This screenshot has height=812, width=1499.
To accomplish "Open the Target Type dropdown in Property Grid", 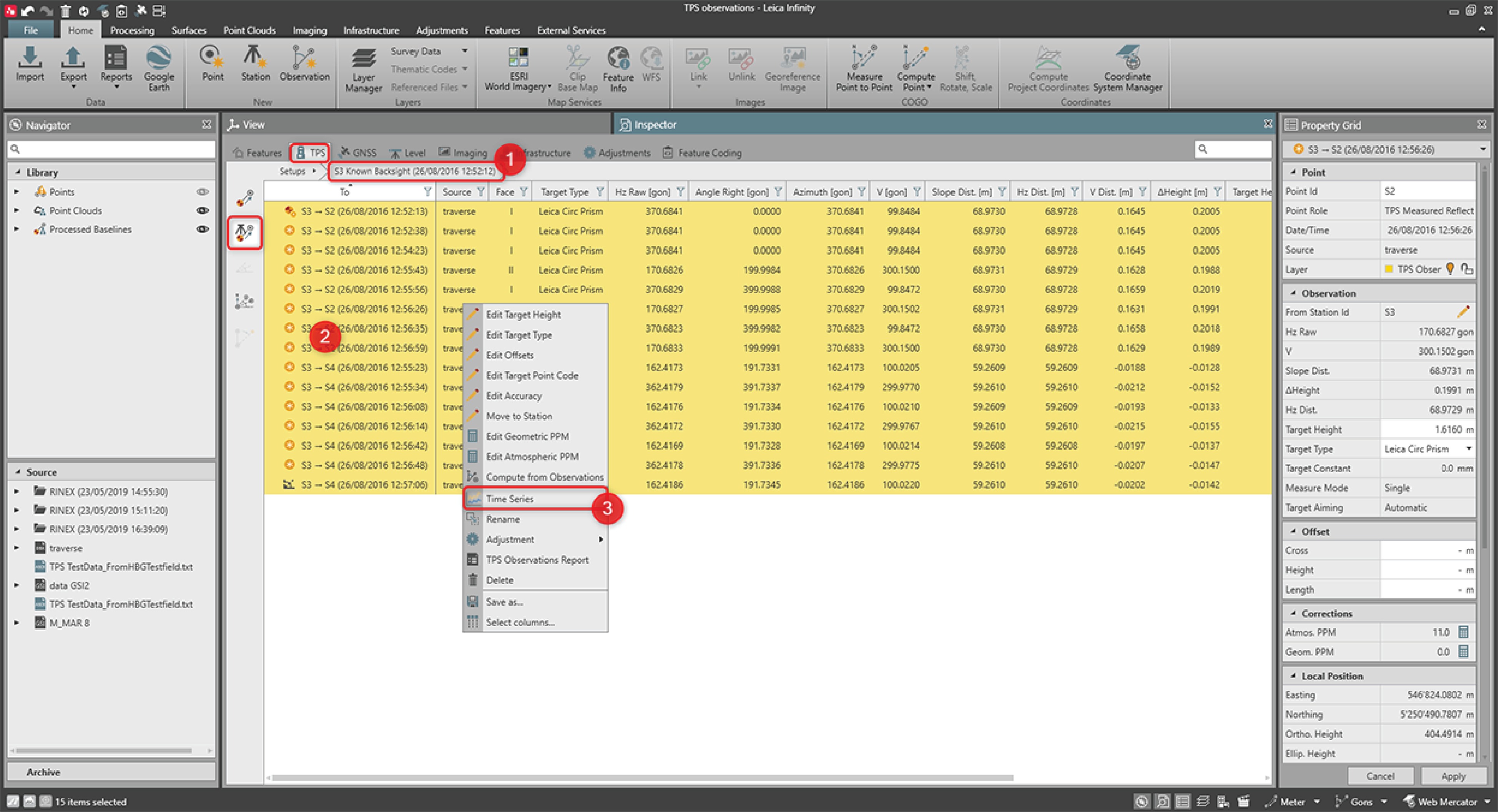I will [x=1469, y=448].
